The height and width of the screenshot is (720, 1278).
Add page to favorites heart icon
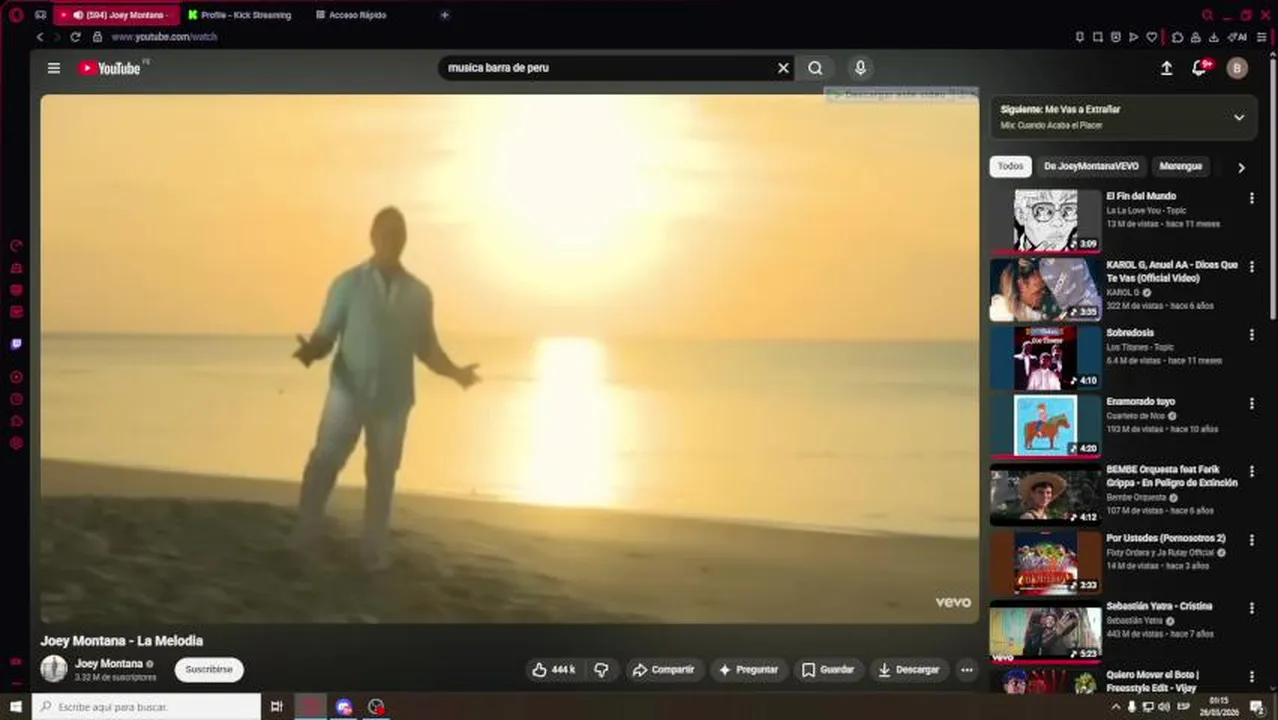[x=1152, y=37]
